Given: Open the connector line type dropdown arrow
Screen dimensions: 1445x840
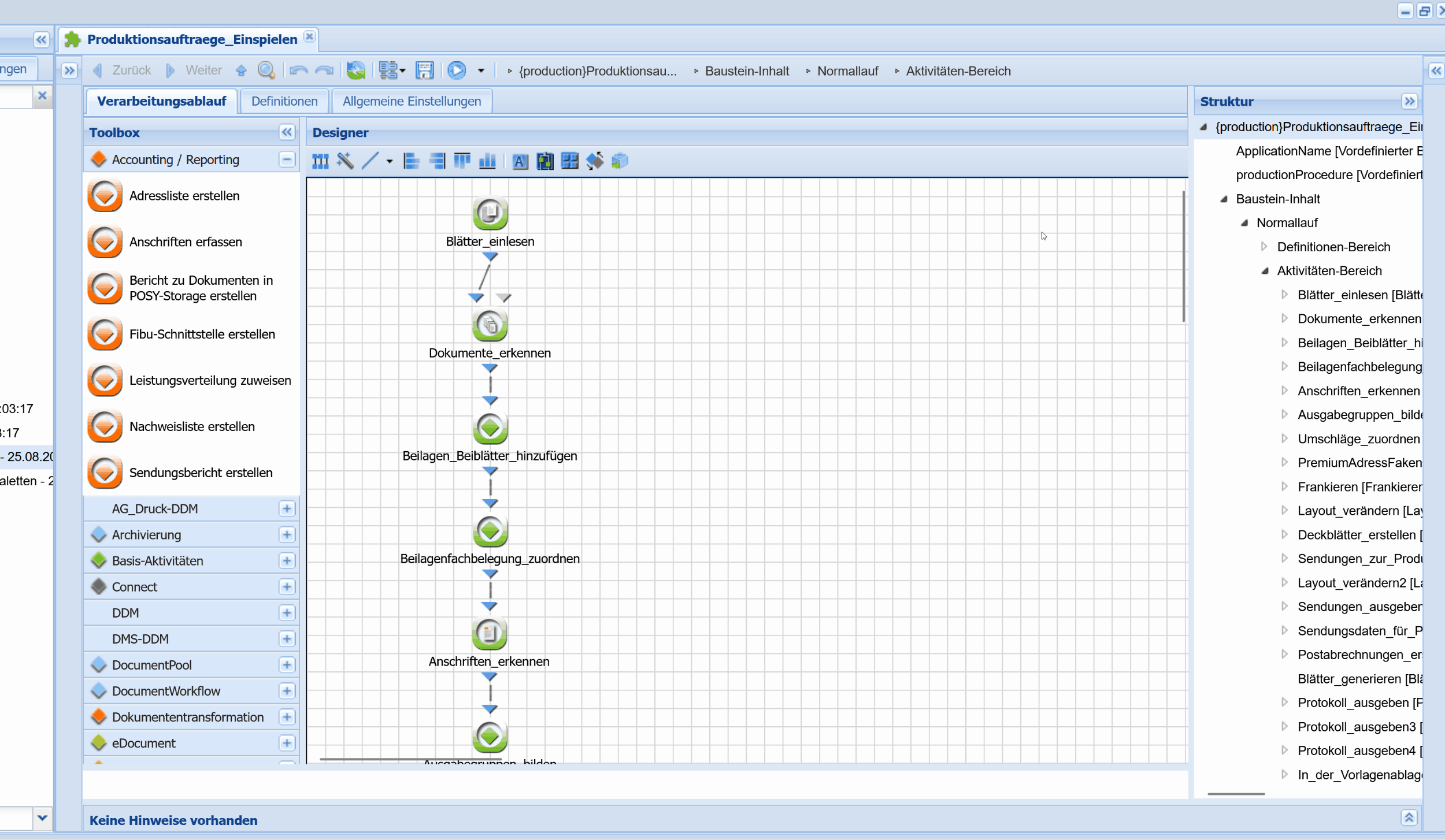Looking at the screenshot, I should [390, 161].
